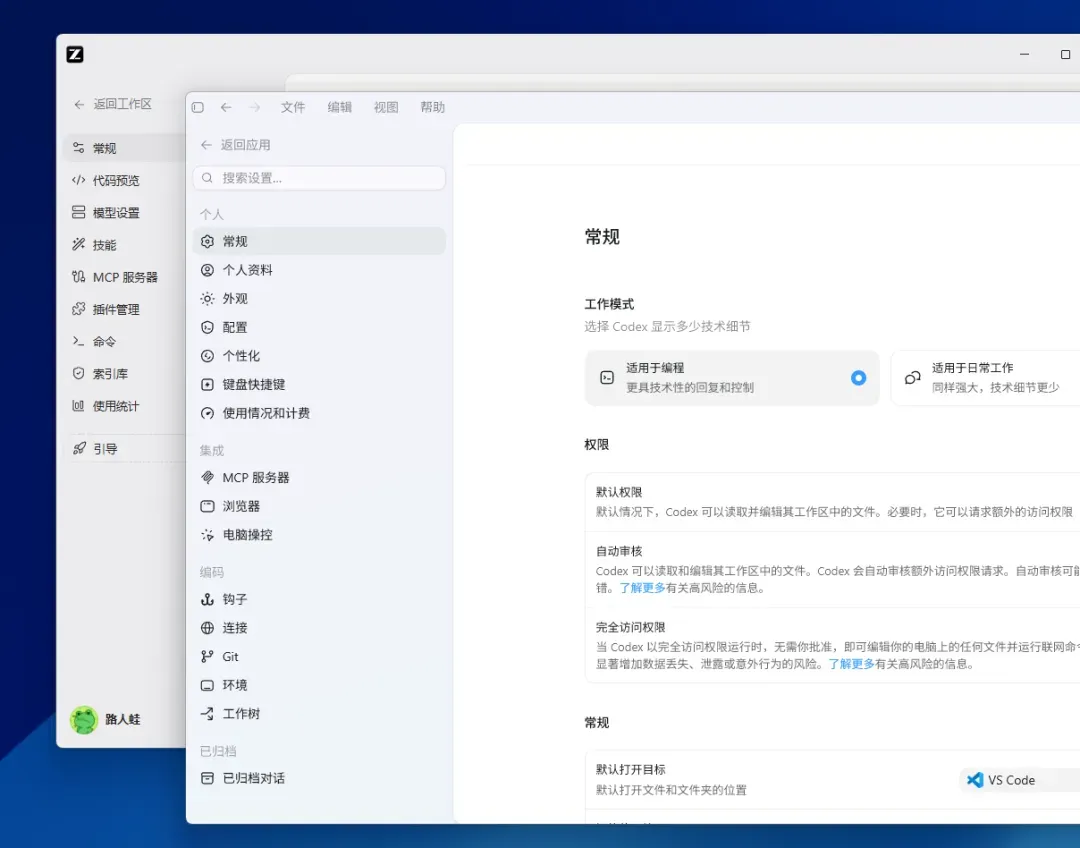Select the 适用于编程 work mode radio
The height and width of the screenshot is (848, 1080).
[858, 378]
